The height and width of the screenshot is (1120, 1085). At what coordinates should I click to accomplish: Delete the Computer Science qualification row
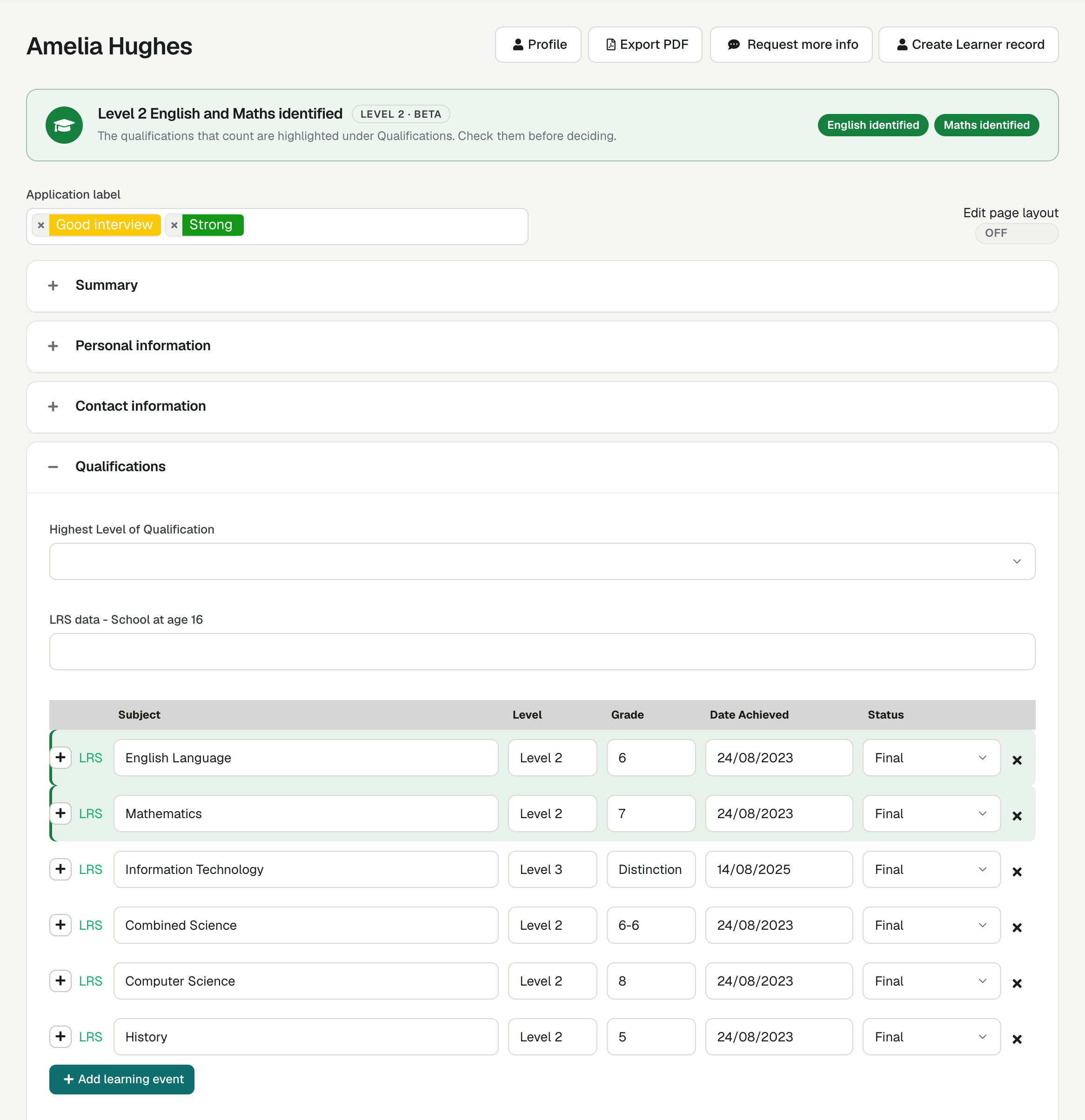pyautogui.click(x=1017, y=983)
